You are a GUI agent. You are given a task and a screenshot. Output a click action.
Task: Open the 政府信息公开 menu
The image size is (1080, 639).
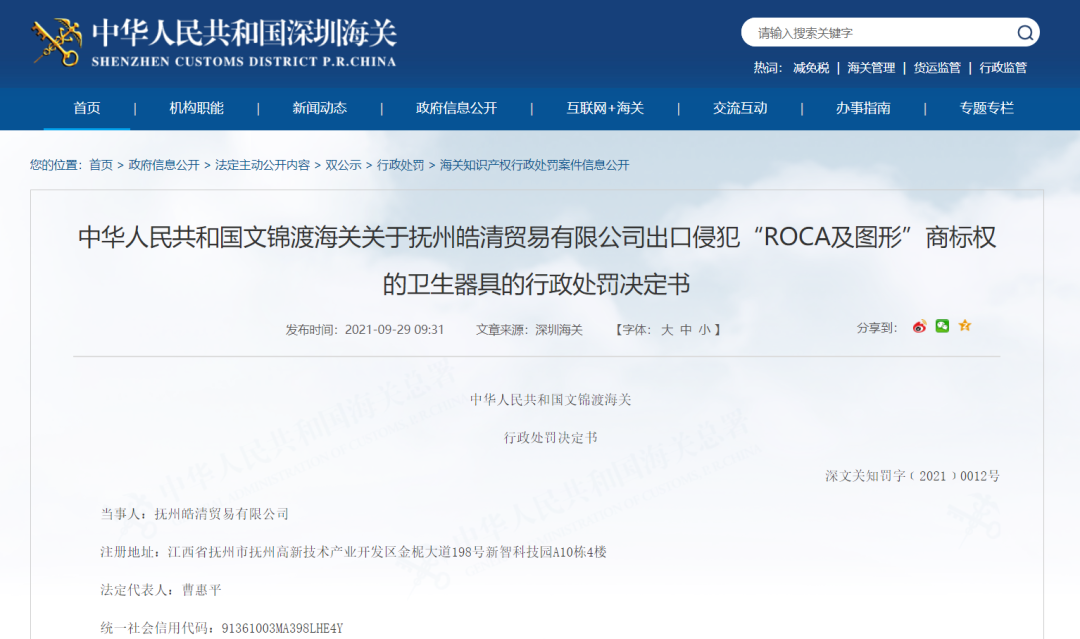coord(456,108)
